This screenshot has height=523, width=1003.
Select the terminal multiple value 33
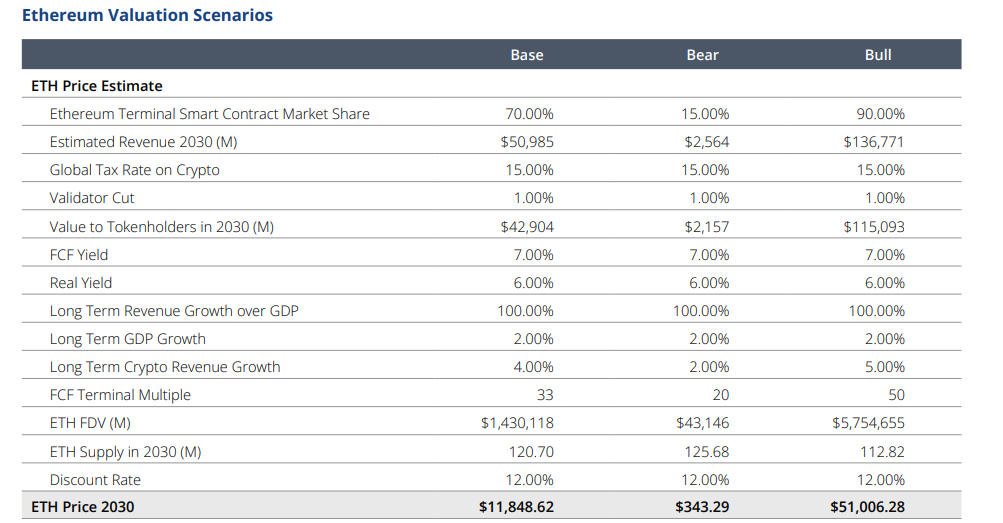545,395
